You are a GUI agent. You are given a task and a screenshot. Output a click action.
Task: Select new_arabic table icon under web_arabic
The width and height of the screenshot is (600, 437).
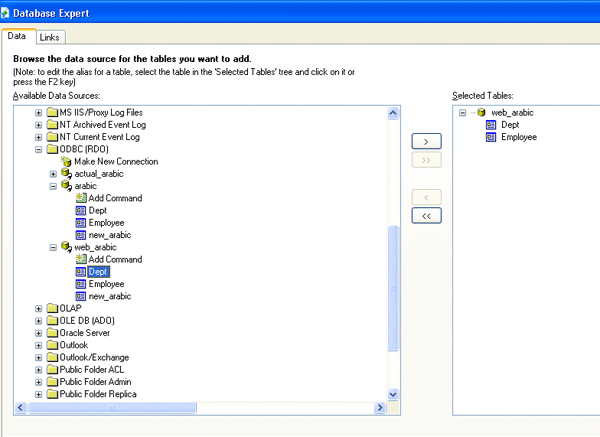80,296
